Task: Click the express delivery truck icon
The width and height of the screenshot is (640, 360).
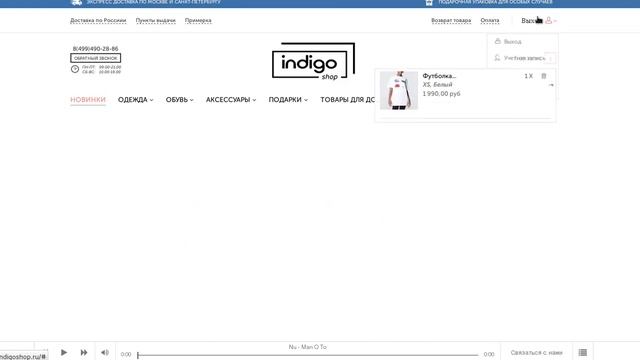Action: [76, 2]
